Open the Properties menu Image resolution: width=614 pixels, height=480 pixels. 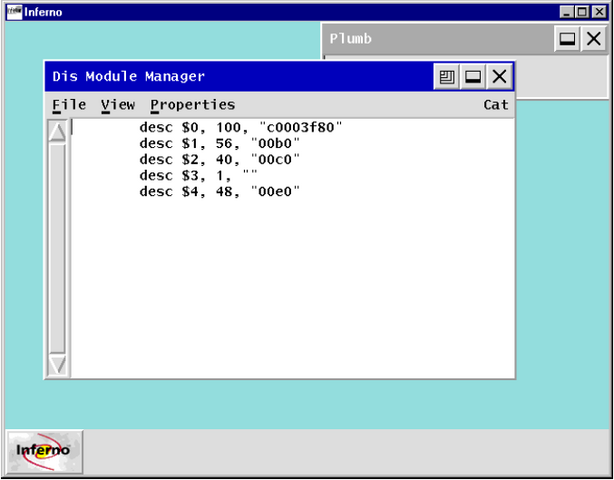(x=193, y=105)
